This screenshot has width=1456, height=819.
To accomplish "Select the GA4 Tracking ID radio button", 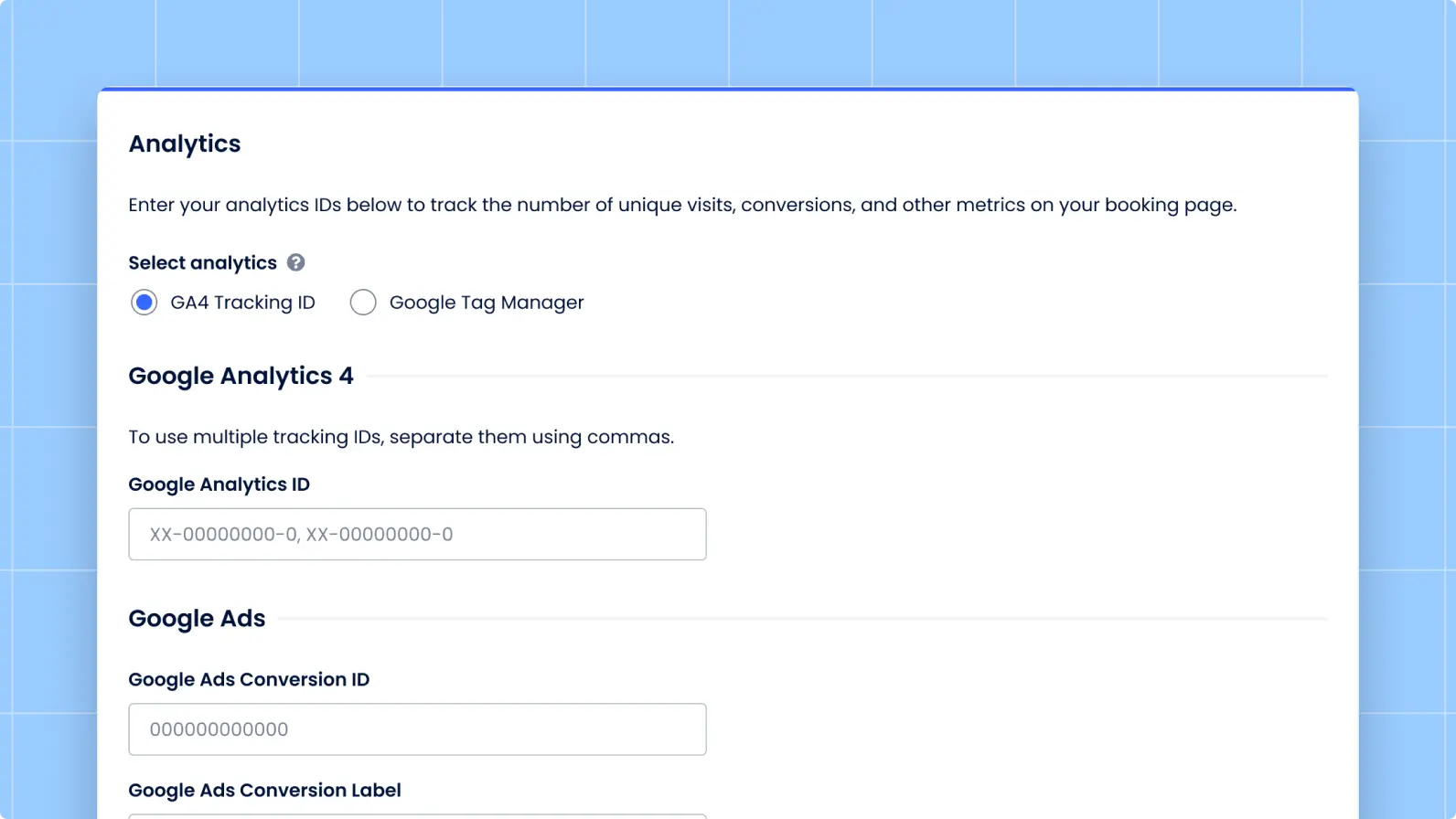I will (x=144, y=303).
